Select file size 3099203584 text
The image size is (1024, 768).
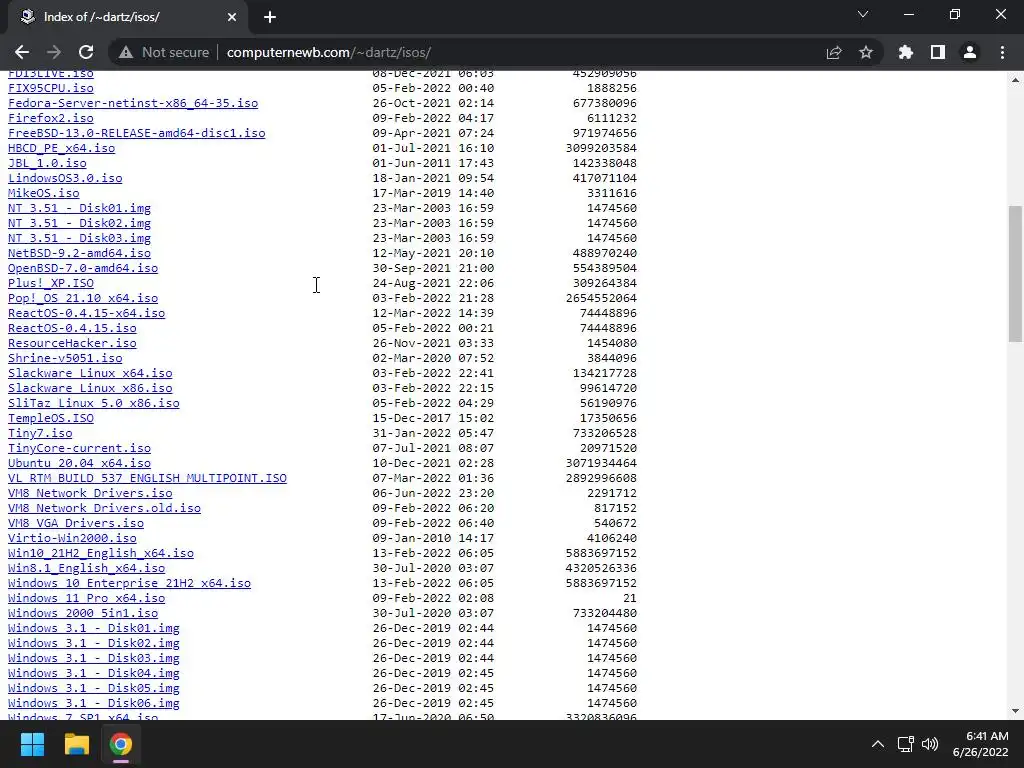click(x=601, y=148)
